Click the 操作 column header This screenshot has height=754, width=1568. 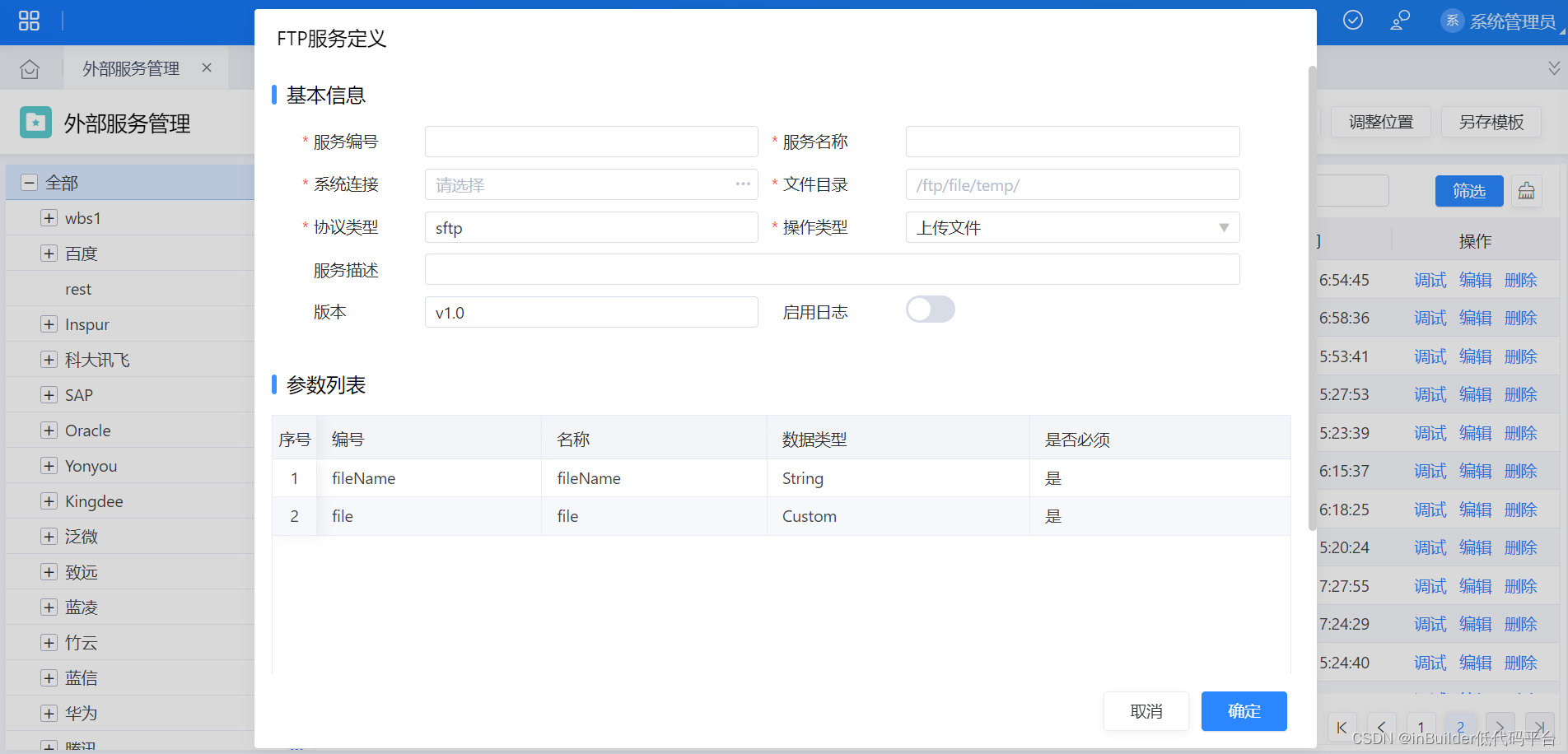point(1475,241)
